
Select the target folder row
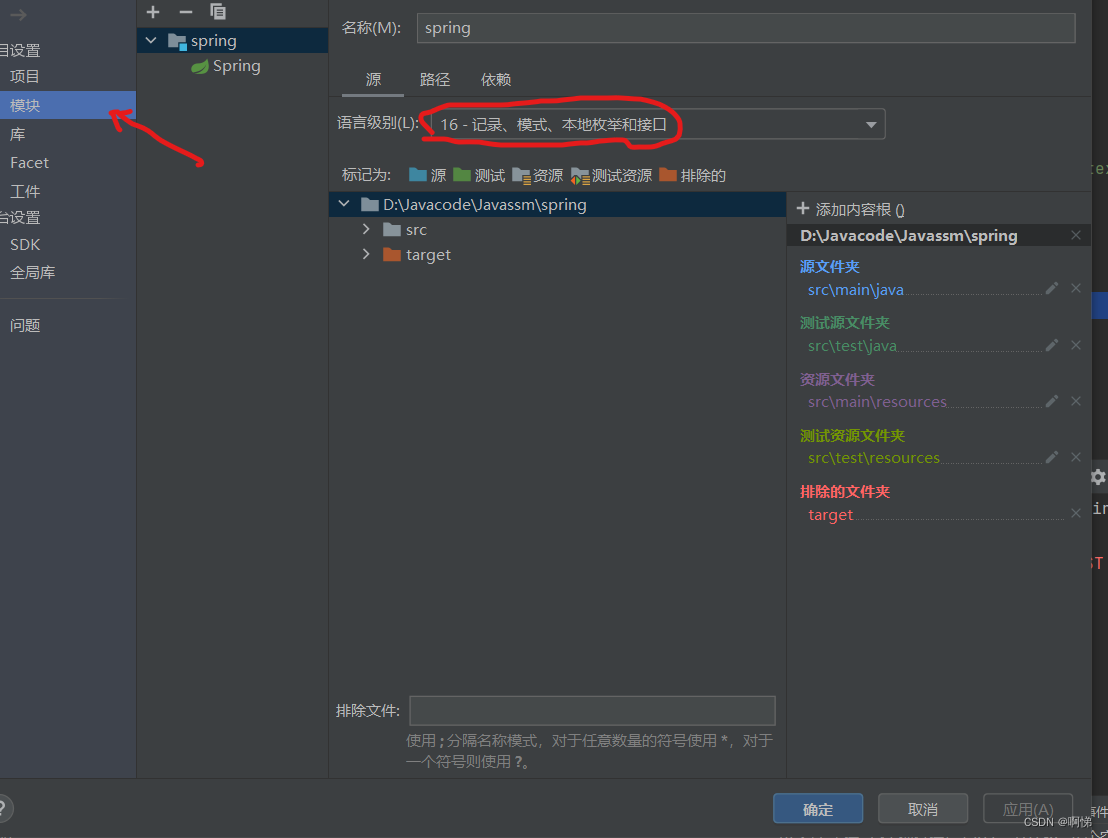[558, 254]
